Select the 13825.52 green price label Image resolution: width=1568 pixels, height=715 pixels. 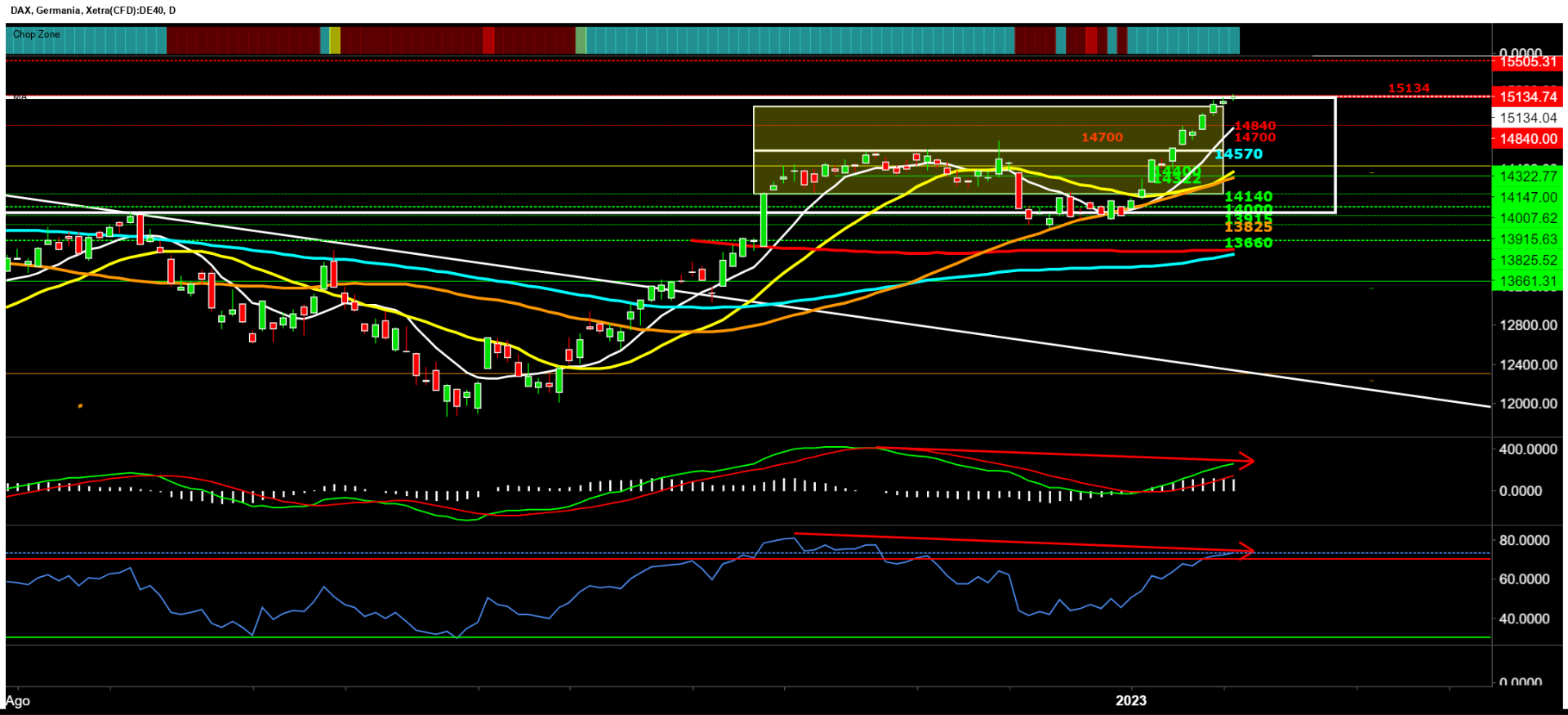[1527, 261]
